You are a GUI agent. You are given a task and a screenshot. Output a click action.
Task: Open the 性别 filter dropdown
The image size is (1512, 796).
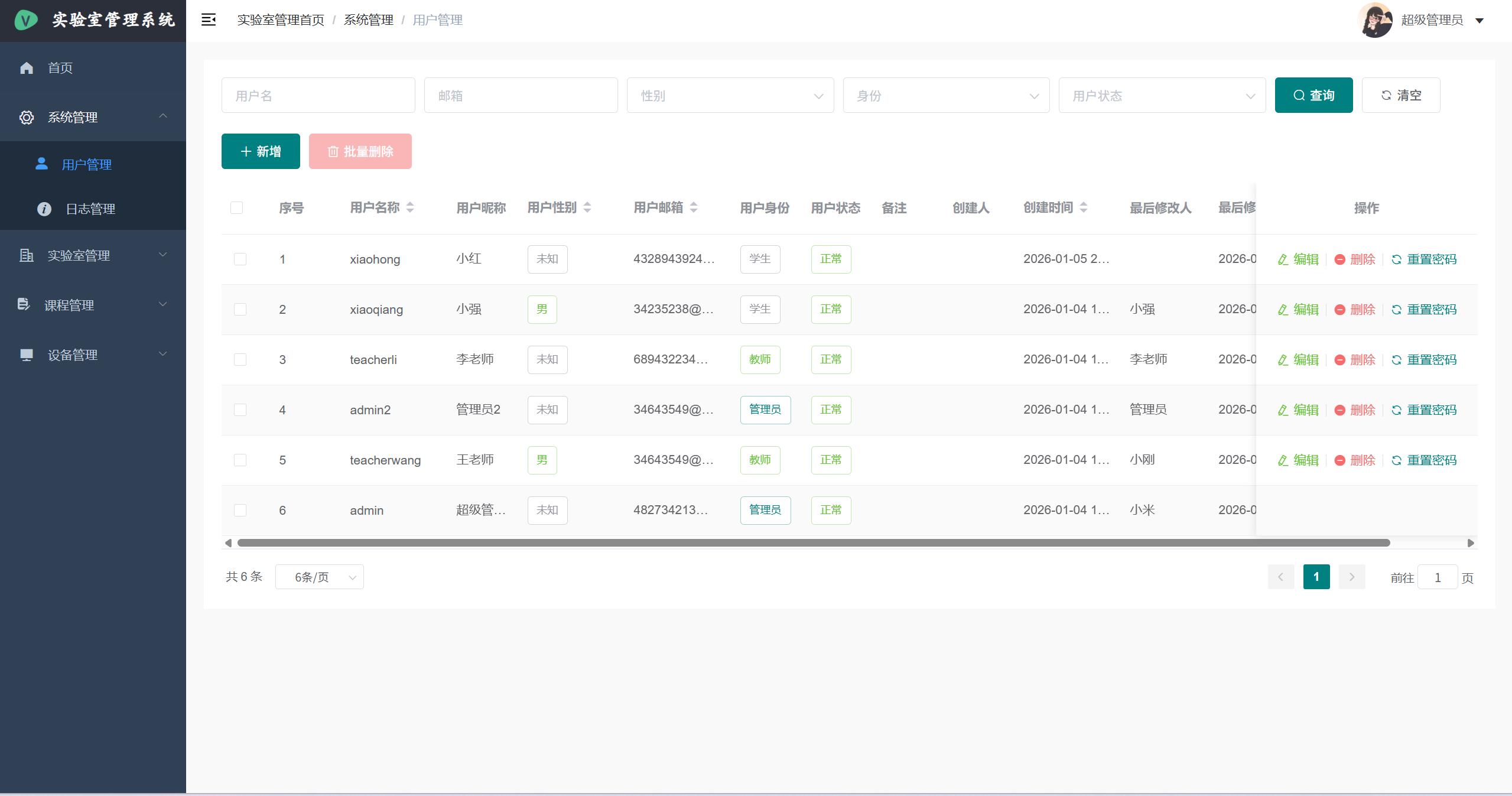[x=730, y=95]
